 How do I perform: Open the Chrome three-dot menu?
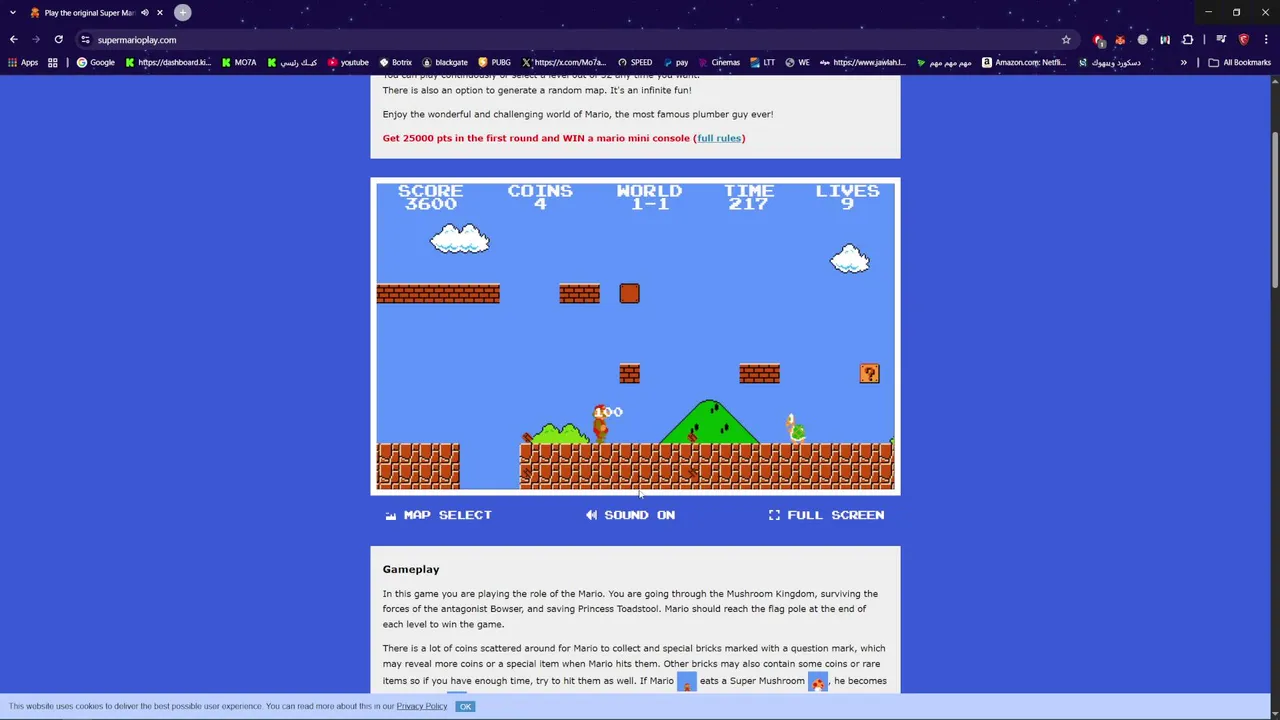click(1266, 40)
